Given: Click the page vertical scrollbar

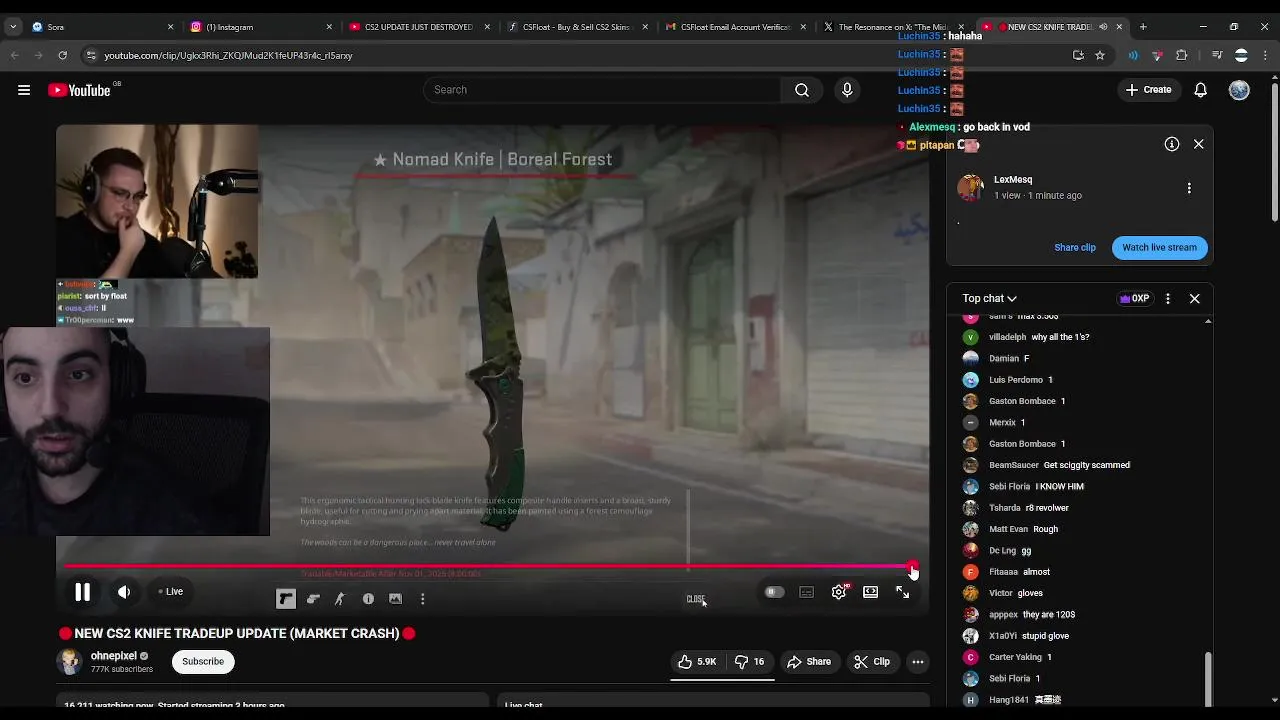Looking at the screenshot, I should (1274, 150).
